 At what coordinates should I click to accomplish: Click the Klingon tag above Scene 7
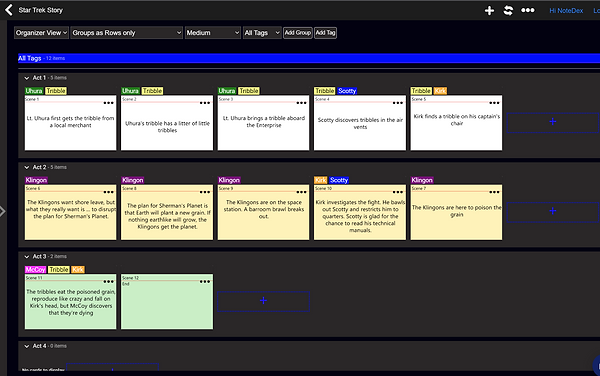coord(422,180)
